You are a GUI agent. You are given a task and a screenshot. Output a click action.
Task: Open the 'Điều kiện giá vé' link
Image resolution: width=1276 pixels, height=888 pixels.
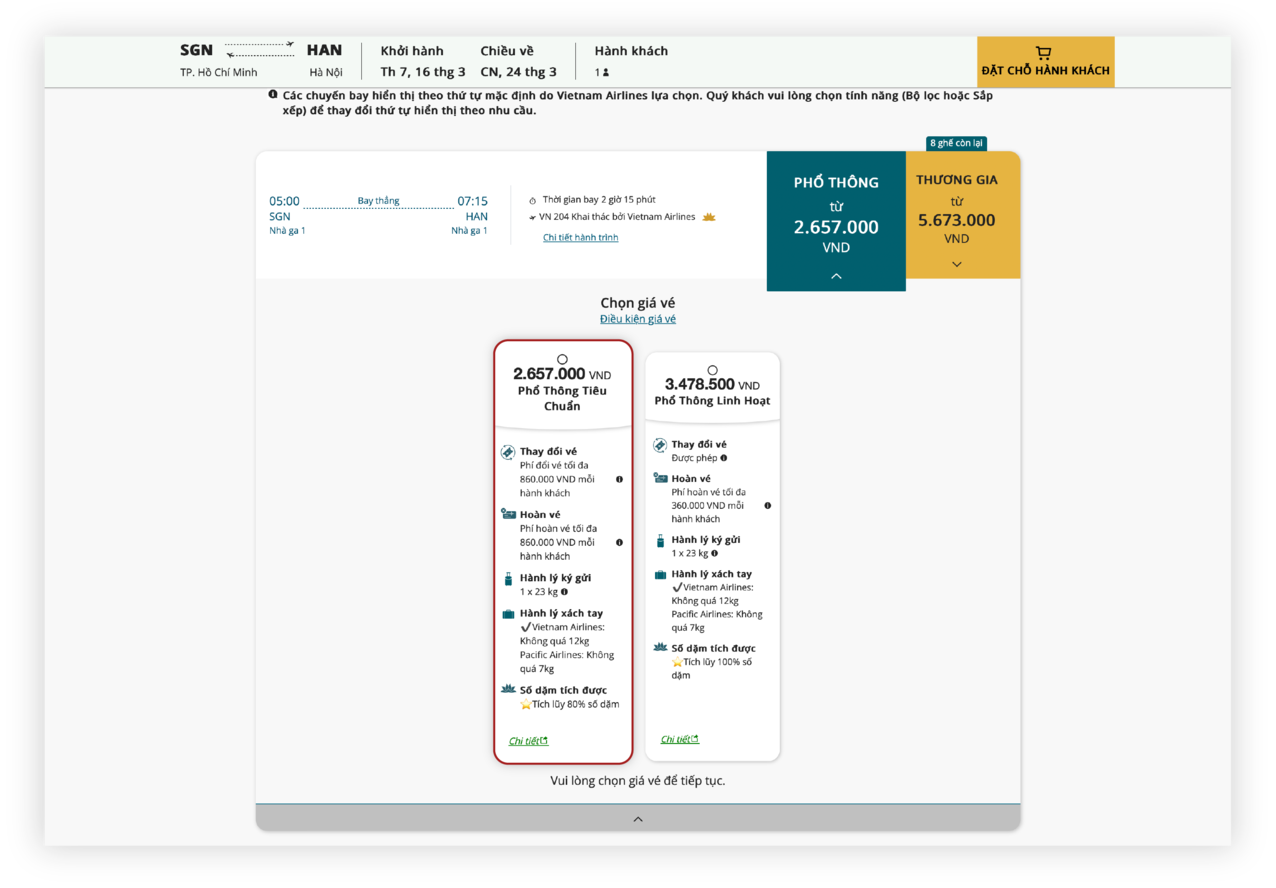pos(638,319)
